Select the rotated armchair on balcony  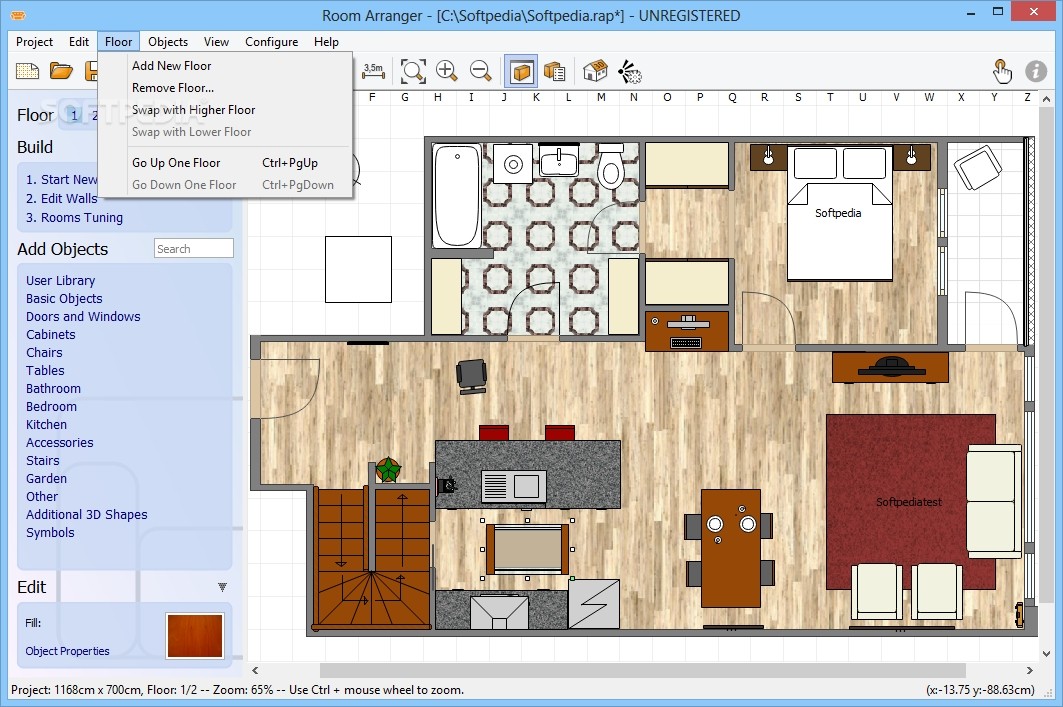[977, 167]
